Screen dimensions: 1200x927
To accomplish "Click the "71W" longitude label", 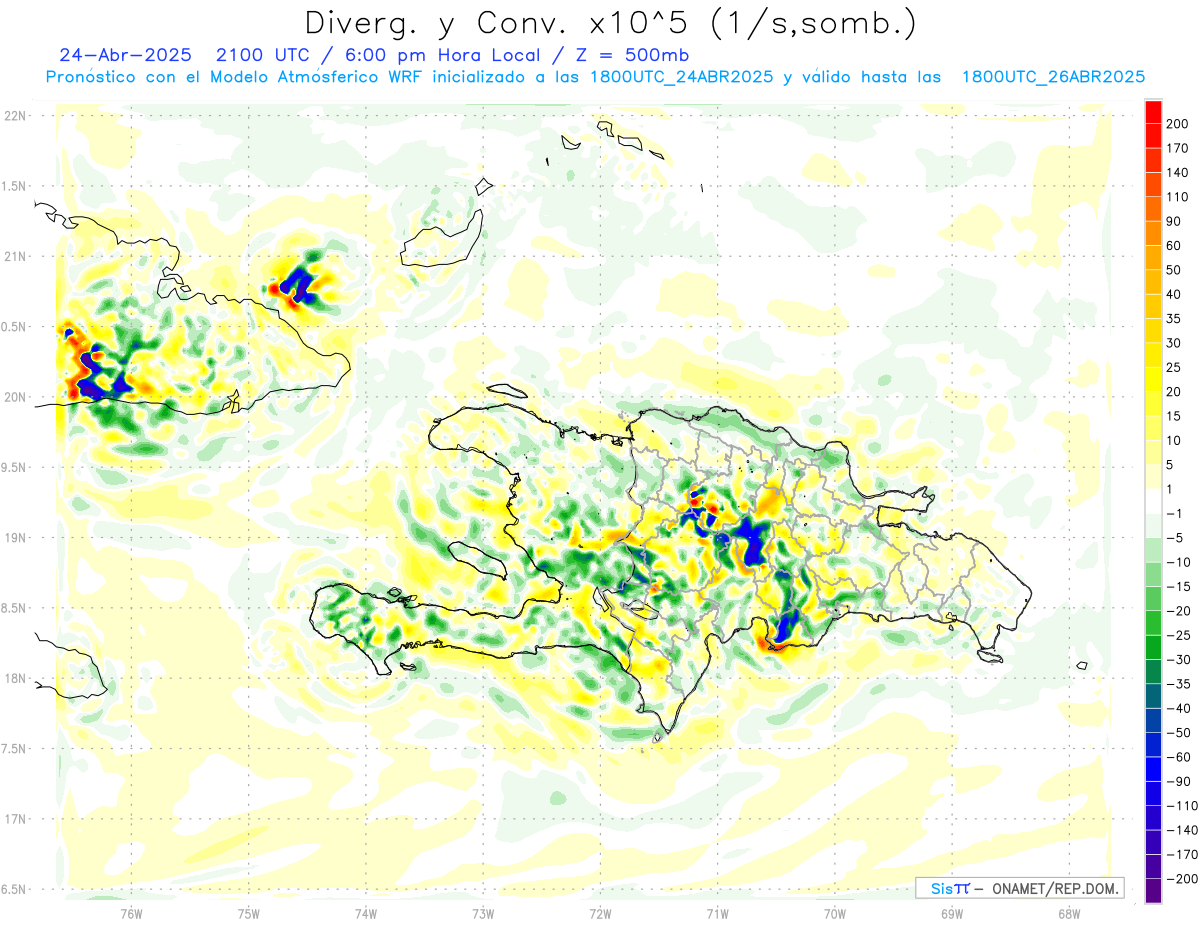I will coord(717,914).
